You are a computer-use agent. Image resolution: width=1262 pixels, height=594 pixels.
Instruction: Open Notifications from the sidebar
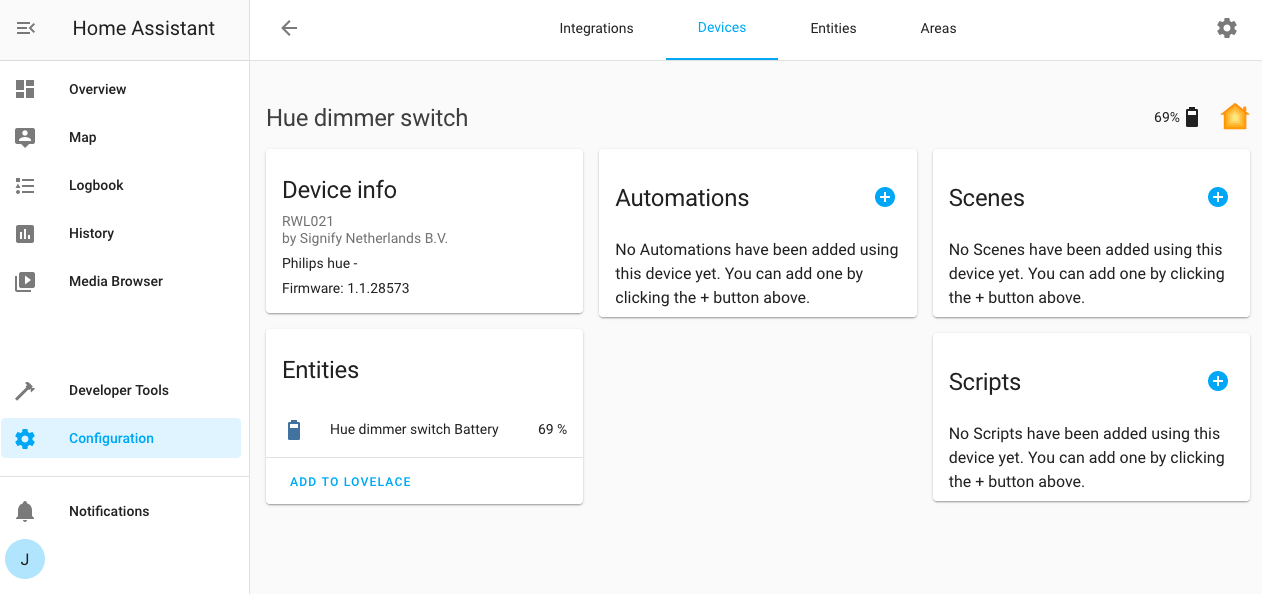pyautogui.click(x=108, y=511)
